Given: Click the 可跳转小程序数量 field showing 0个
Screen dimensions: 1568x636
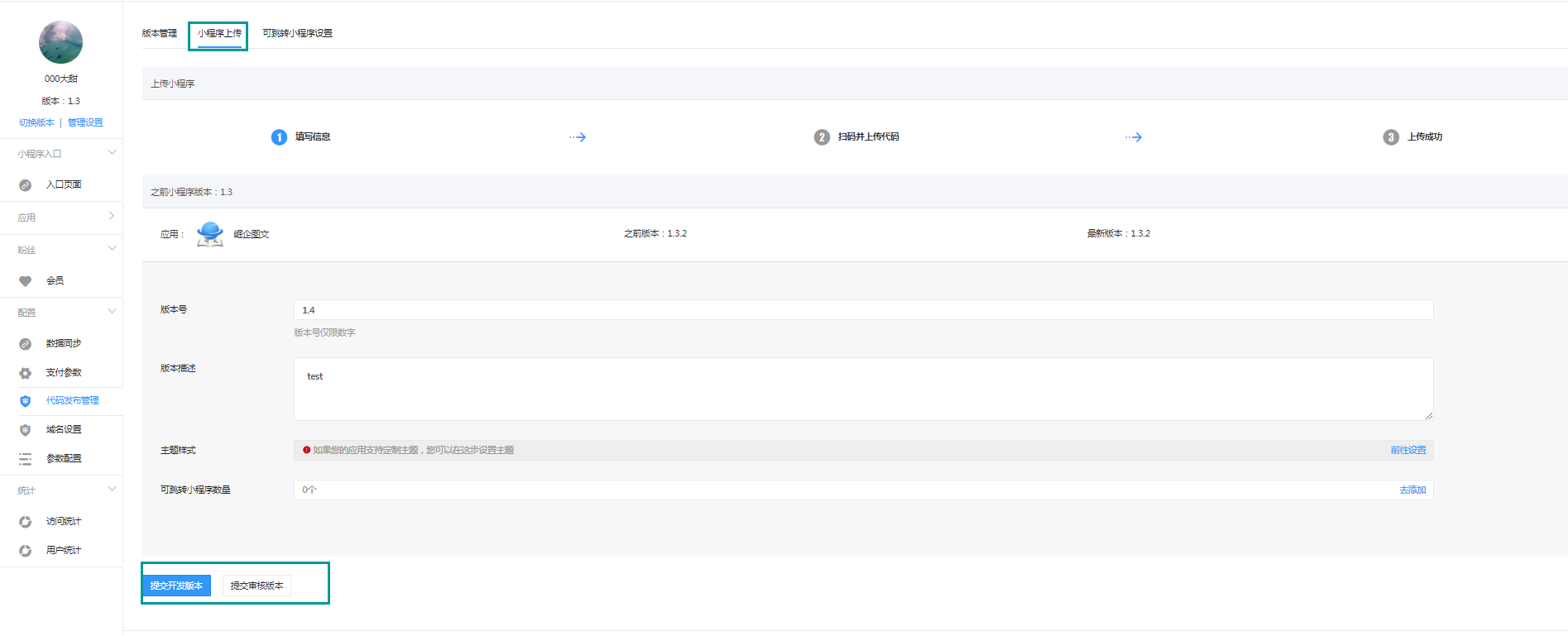Looking at the screenshot, I should pyautogui.click(x=863, y=490).
